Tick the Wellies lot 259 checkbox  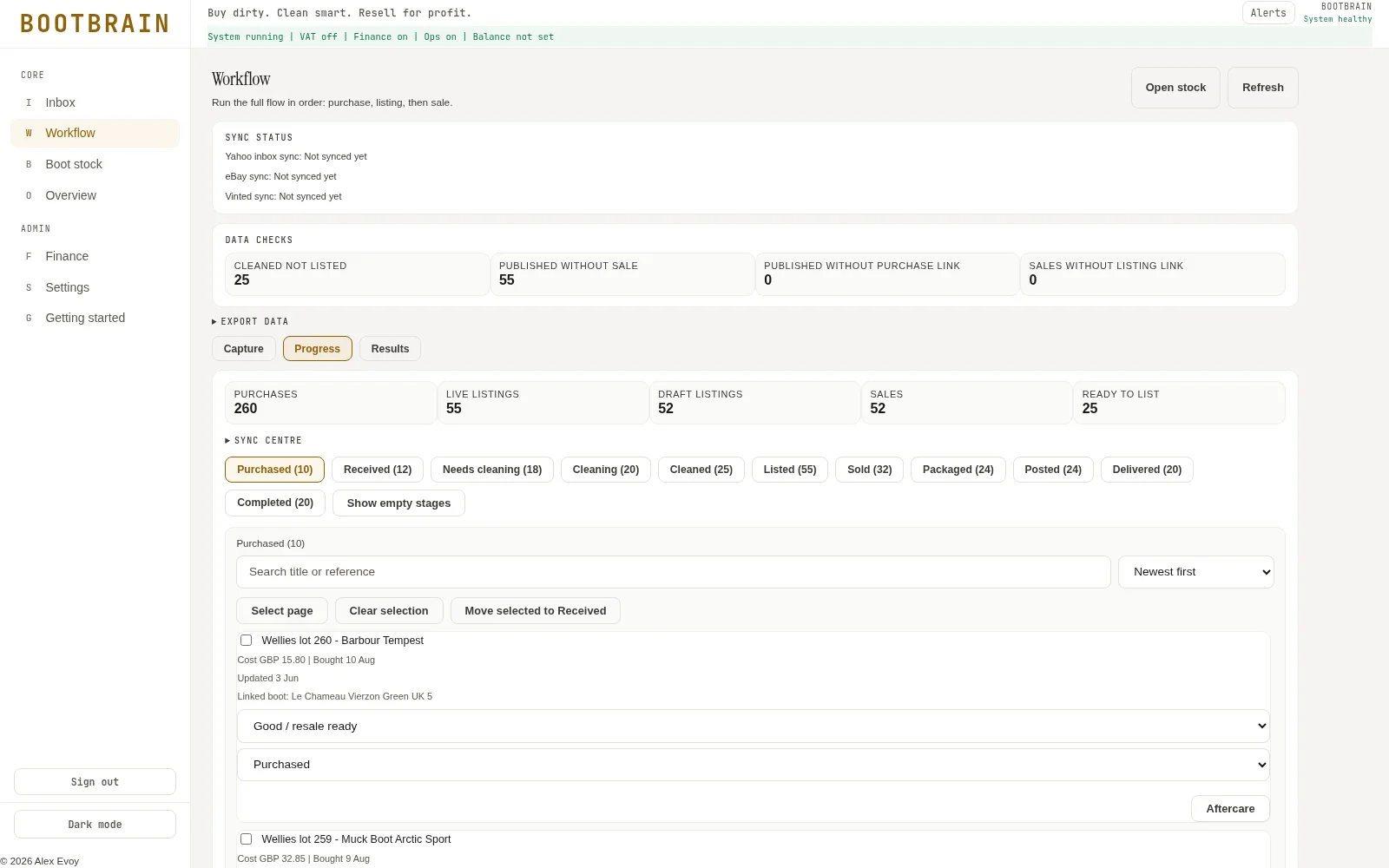point(247,839)
